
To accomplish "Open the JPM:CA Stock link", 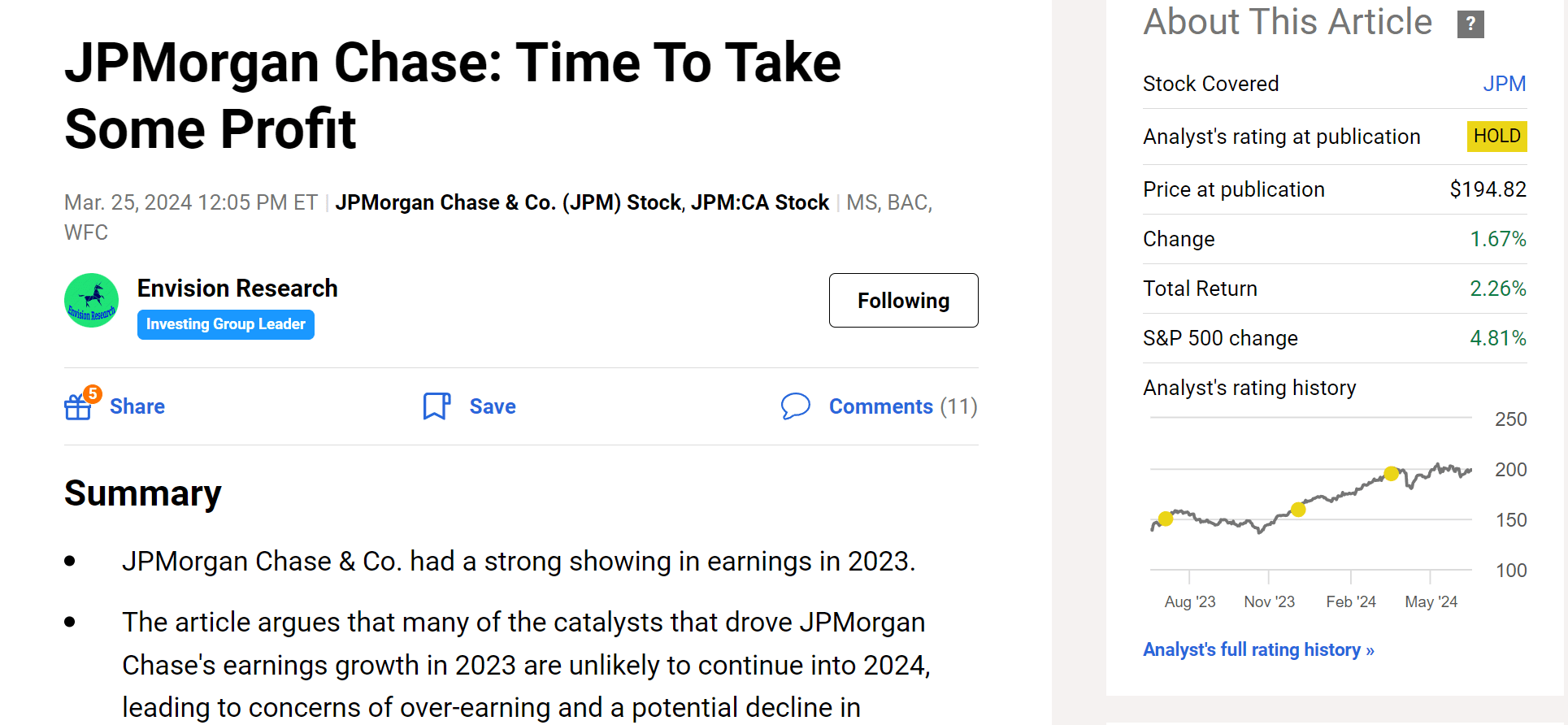I will pos(759,202).
